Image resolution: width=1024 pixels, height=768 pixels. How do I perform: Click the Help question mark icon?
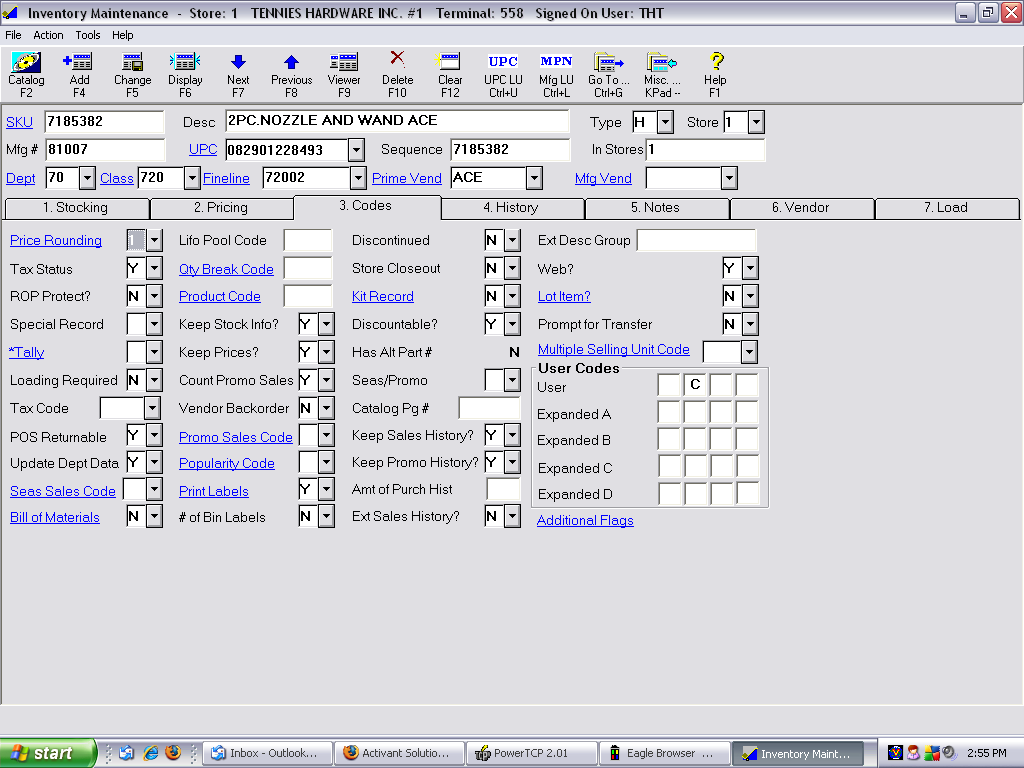pos(715,64)
